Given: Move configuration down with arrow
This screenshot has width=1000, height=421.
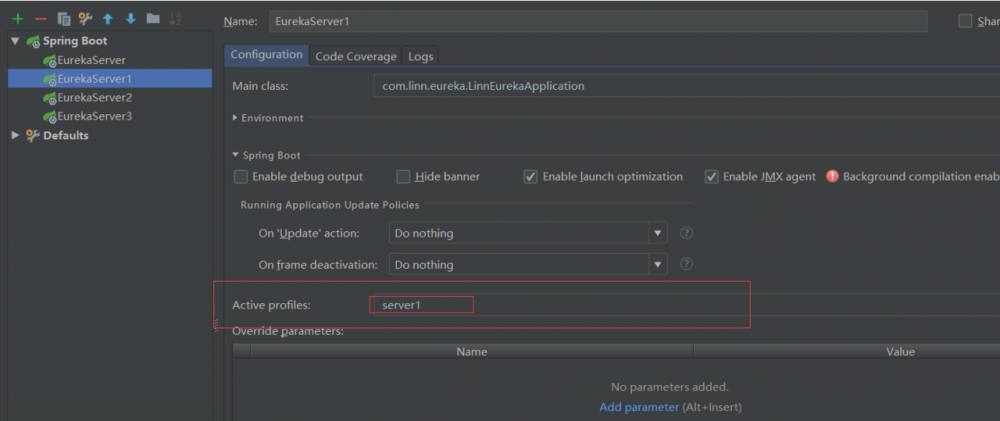Looking at the screenshot, I should 131,19.
